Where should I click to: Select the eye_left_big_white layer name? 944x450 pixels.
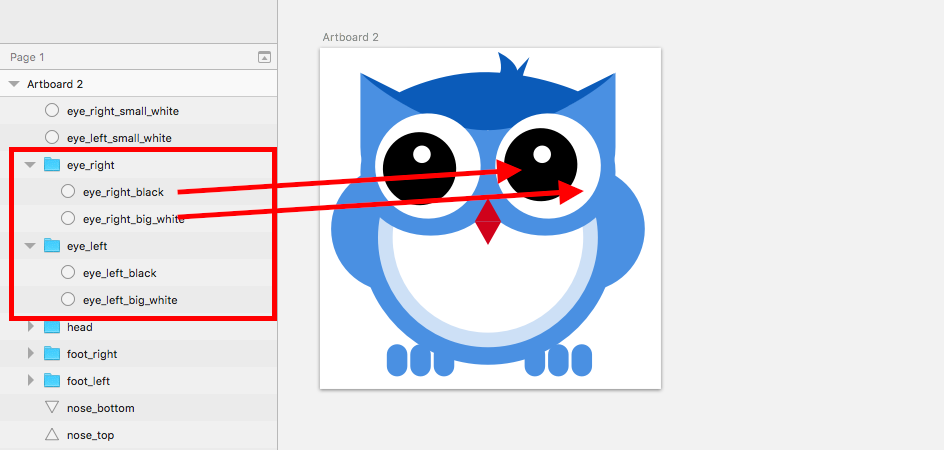click(x=130, y=300)
